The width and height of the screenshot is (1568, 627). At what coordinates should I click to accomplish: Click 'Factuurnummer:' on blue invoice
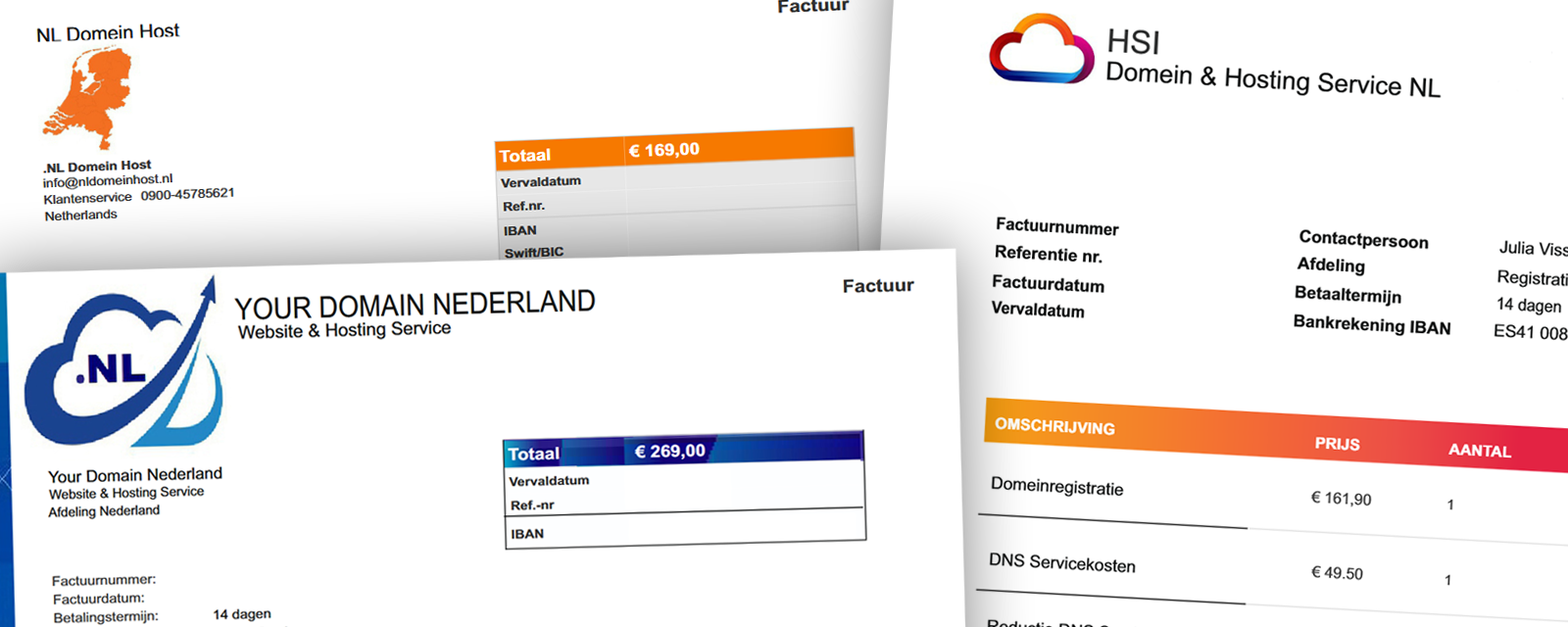click(x=104, y=580)
